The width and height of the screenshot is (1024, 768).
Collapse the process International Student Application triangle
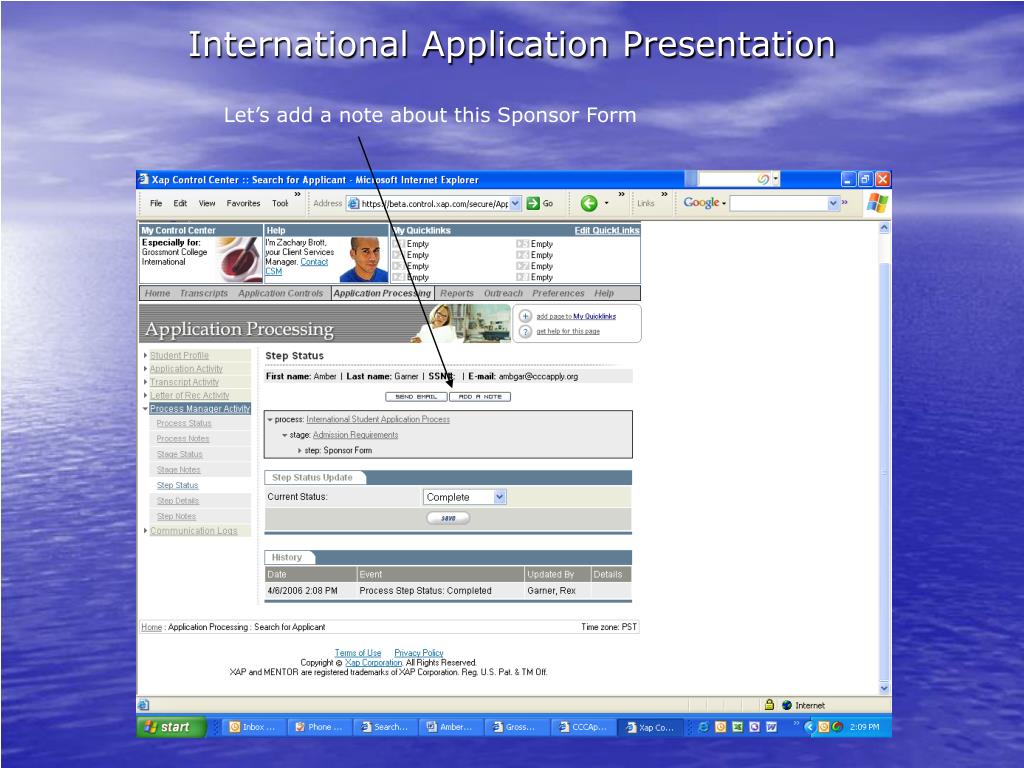coord(270,420)
